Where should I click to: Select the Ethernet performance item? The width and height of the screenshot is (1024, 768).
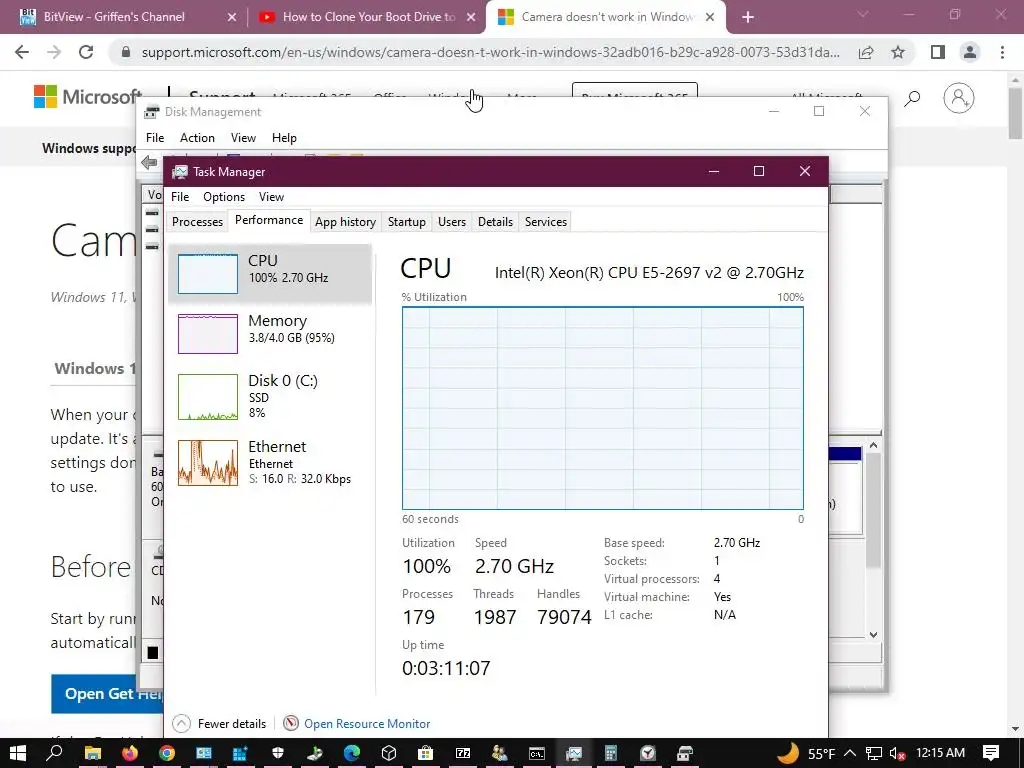(270, 462)
